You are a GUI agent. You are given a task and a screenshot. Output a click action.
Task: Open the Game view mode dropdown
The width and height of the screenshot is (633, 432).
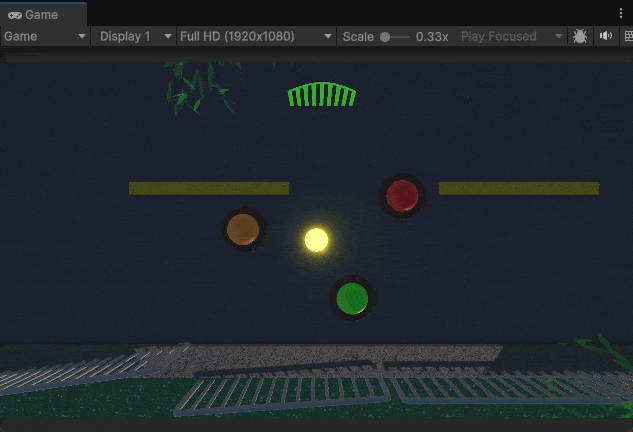pos(45,36)
